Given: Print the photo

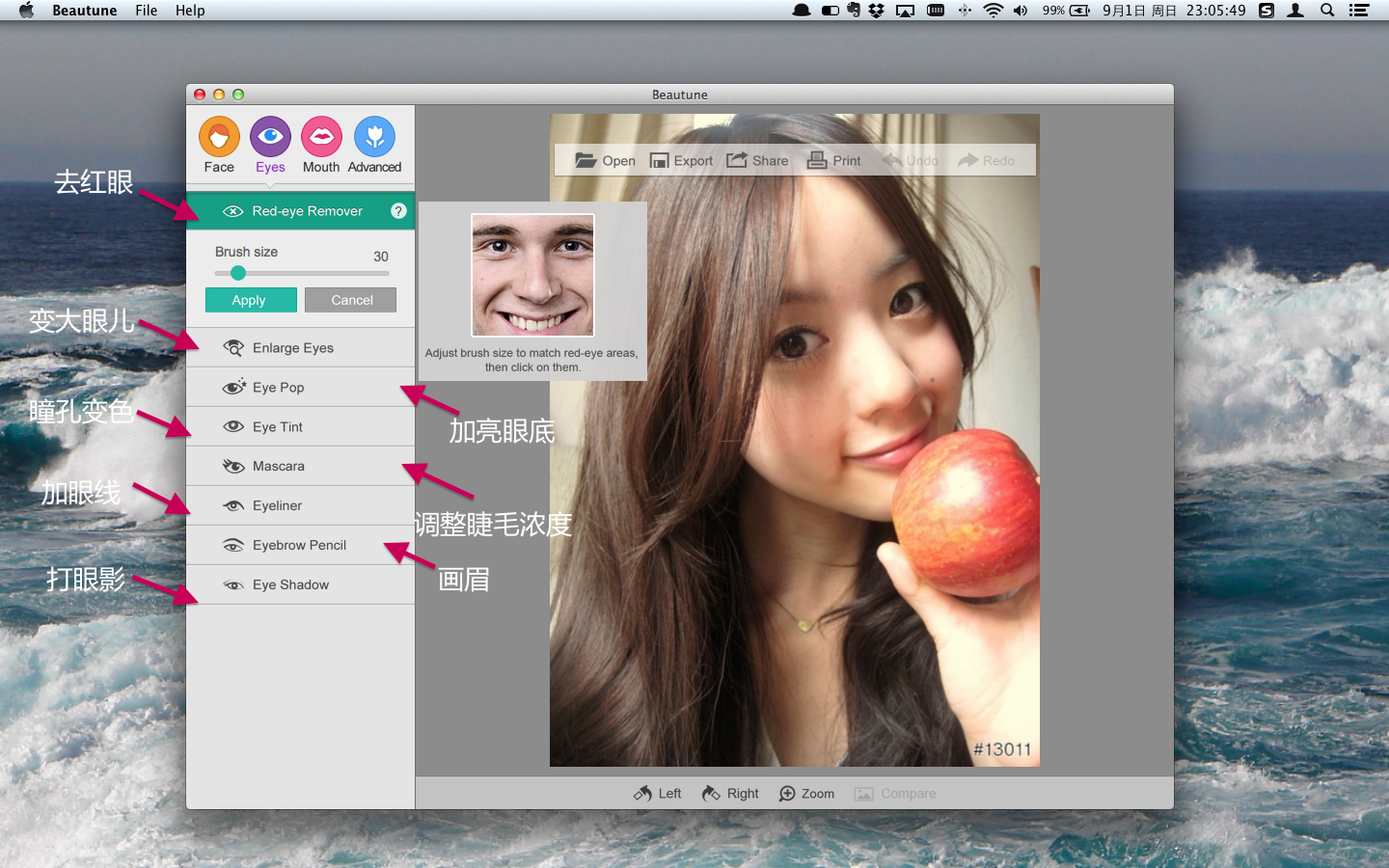Looking at the screenshot, I should 834,160.
